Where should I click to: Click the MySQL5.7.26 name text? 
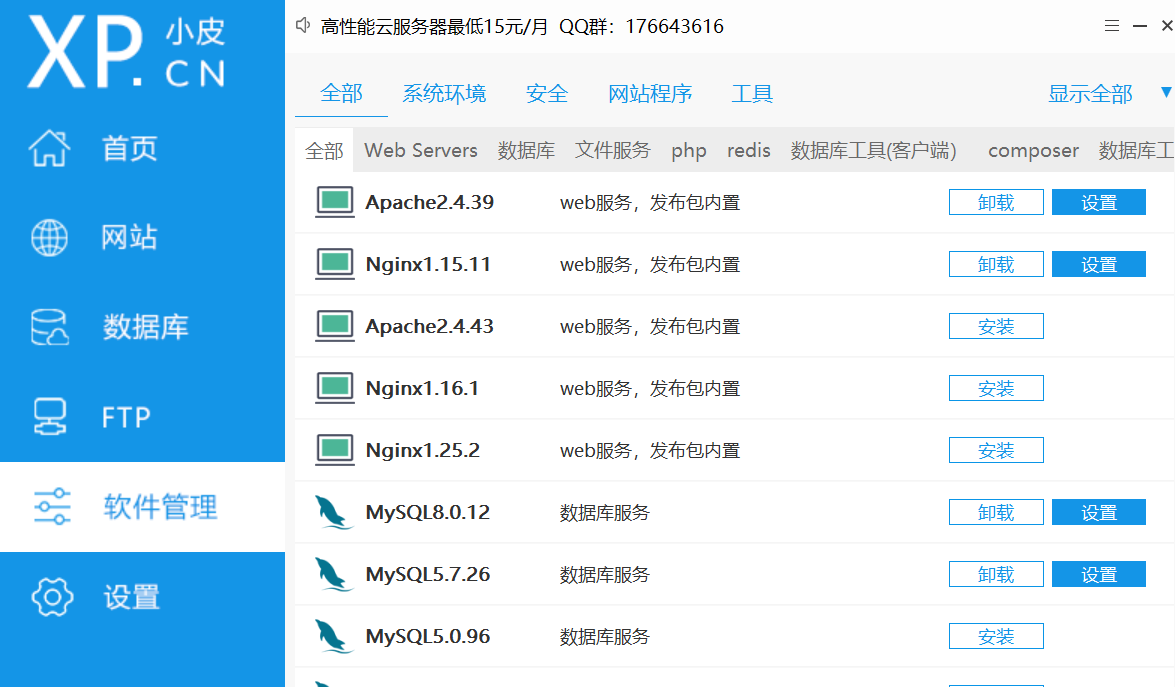[427, 575]
